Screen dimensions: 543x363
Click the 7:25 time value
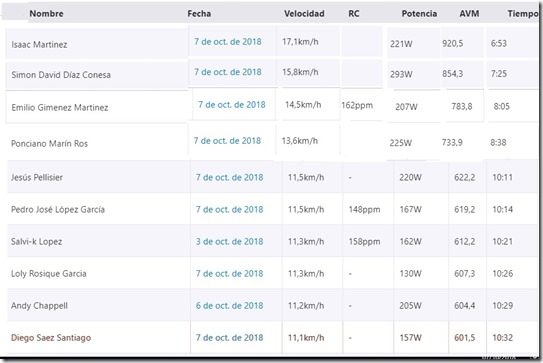point(499,74)
